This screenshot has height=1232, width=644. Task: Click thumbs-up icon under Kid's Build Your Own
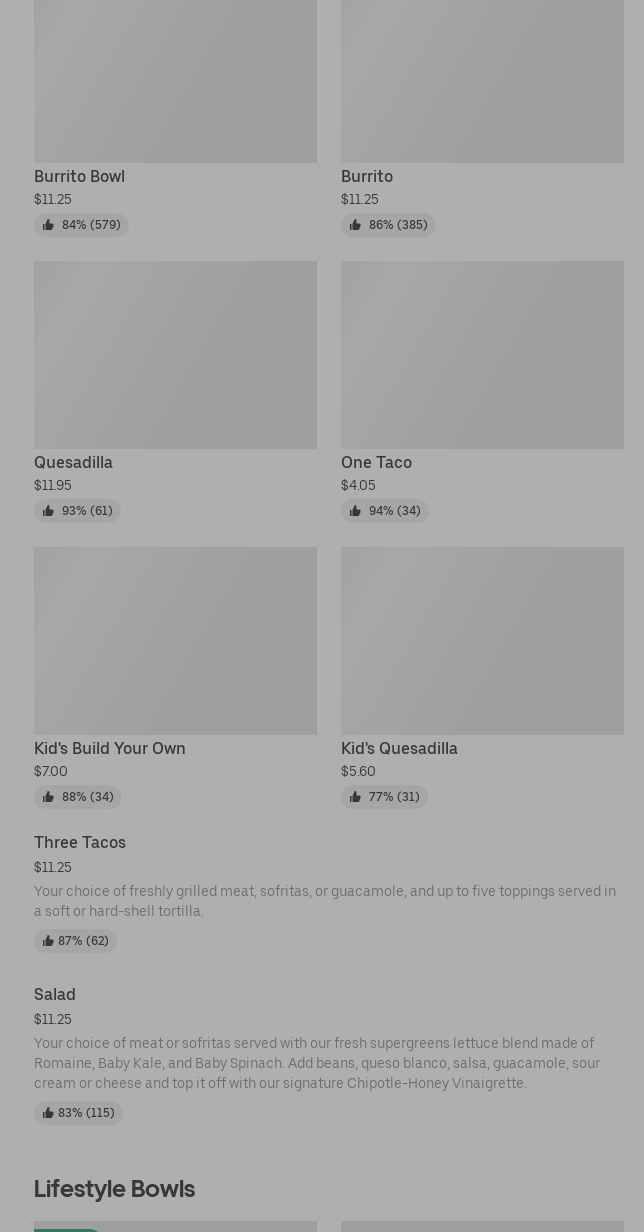48,797
